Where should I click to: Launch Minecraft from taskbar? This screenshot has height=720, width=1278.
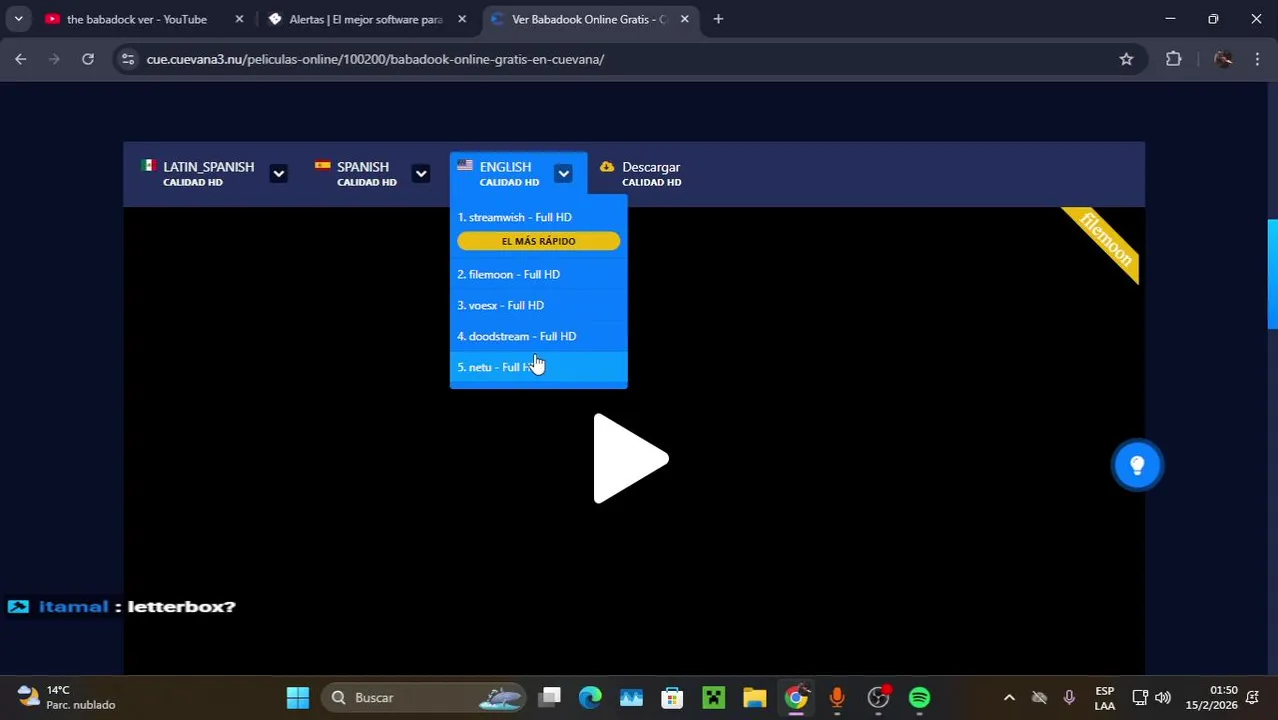[713, 697]
